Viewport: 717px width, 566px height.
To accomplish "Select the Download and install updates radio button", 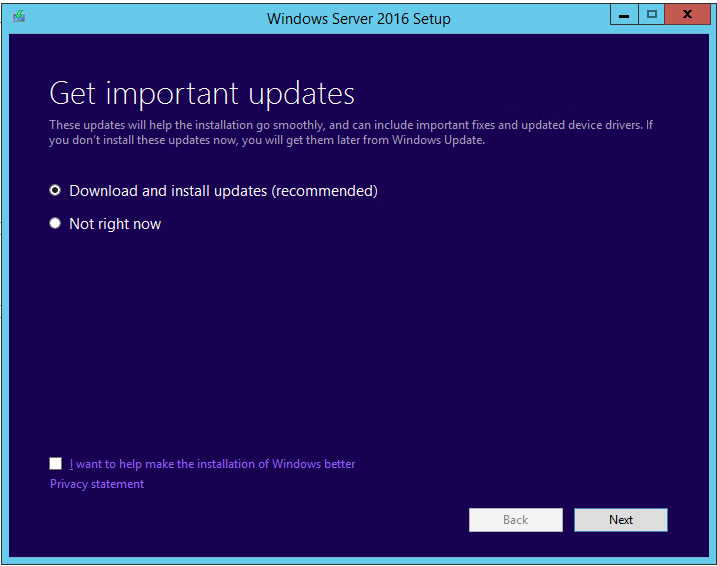I will tap(55, 190).
